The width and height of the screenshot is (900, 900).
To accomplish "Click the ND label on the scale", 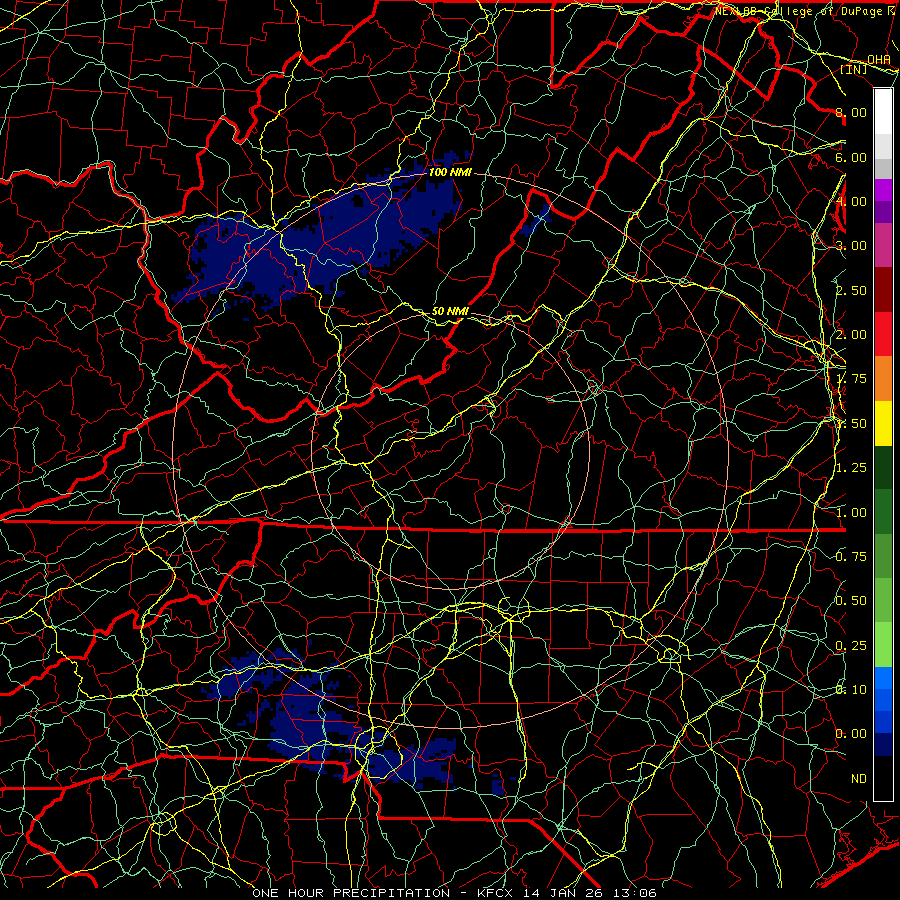I will click(859, 779).
